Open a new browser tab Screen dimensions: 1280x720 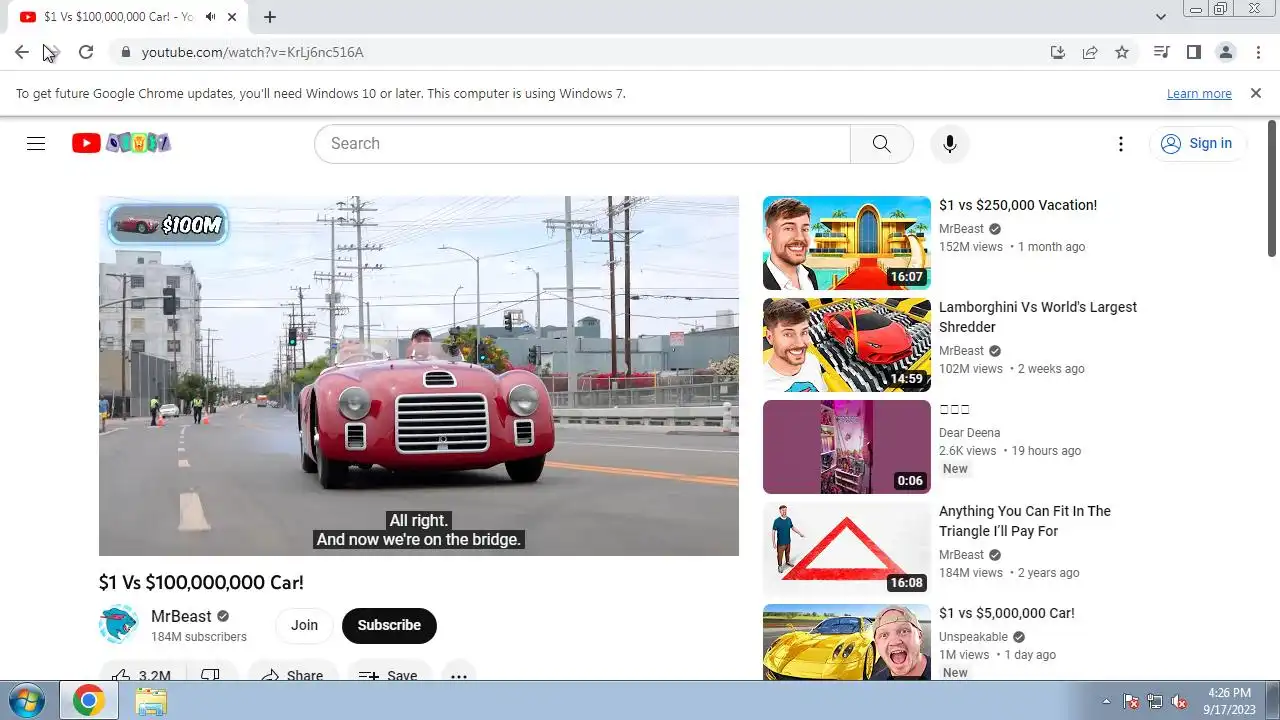point(270,17)
